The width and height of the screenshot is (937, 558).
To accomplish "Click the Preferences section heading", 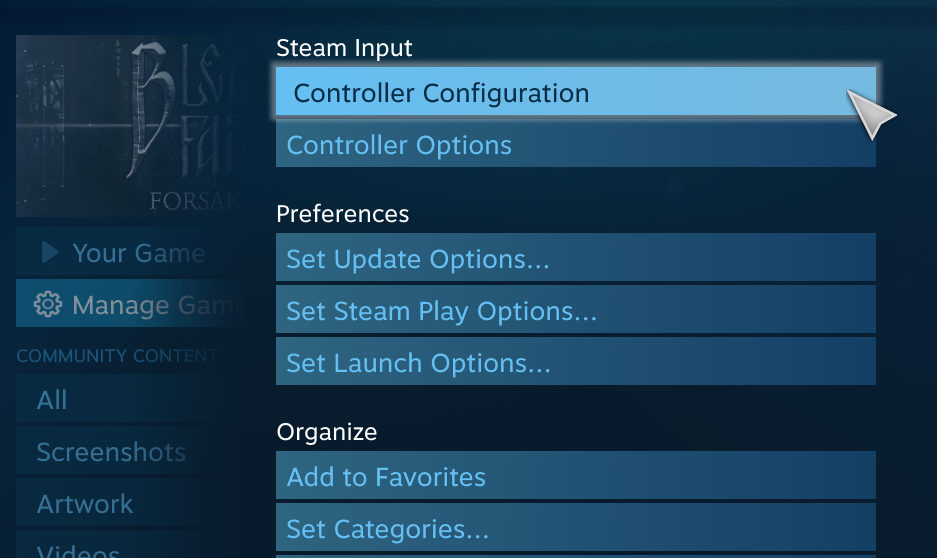I will (x=342, y=214).
